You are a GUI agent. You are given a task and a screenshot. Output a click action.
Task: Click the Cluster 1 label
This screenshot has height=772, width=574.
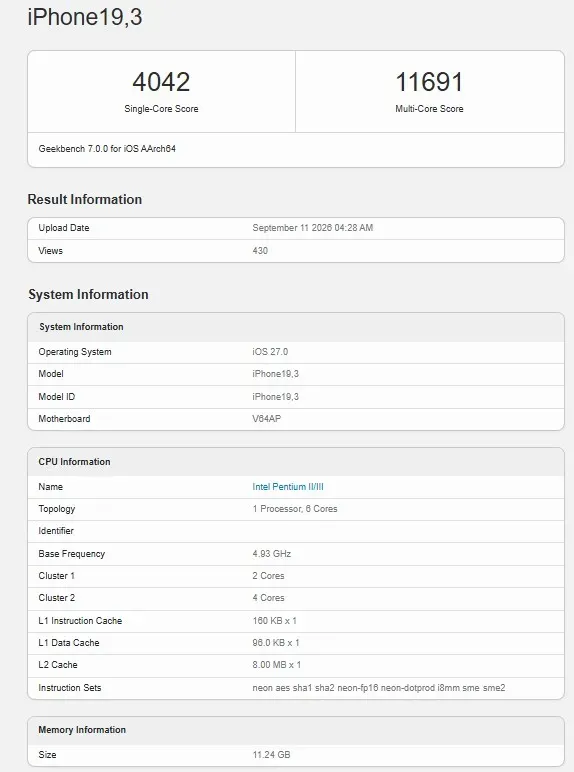[x=57, y=576]
